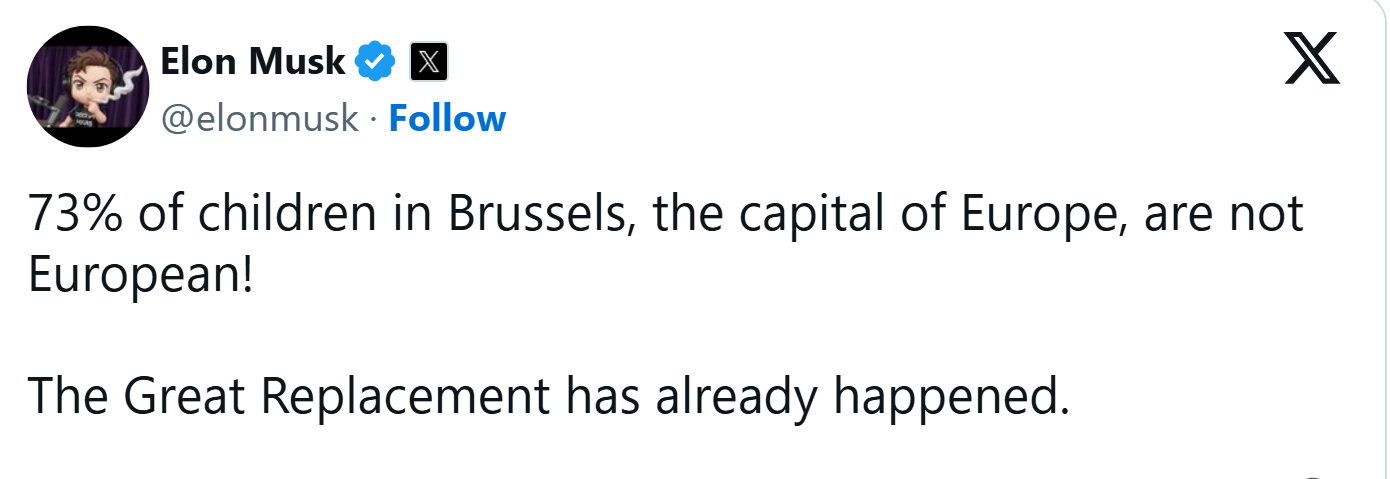Screen dimensions: 1390x479
Task: Click the dot separator before Follow
Action: pos(373,118)
